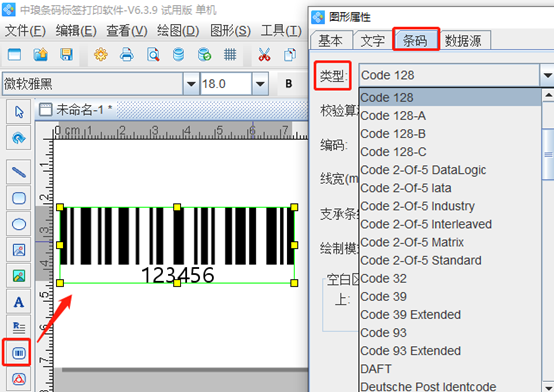Open the 工具(T) menu
This screenshot has width=554, height=392.
[281, 31]
